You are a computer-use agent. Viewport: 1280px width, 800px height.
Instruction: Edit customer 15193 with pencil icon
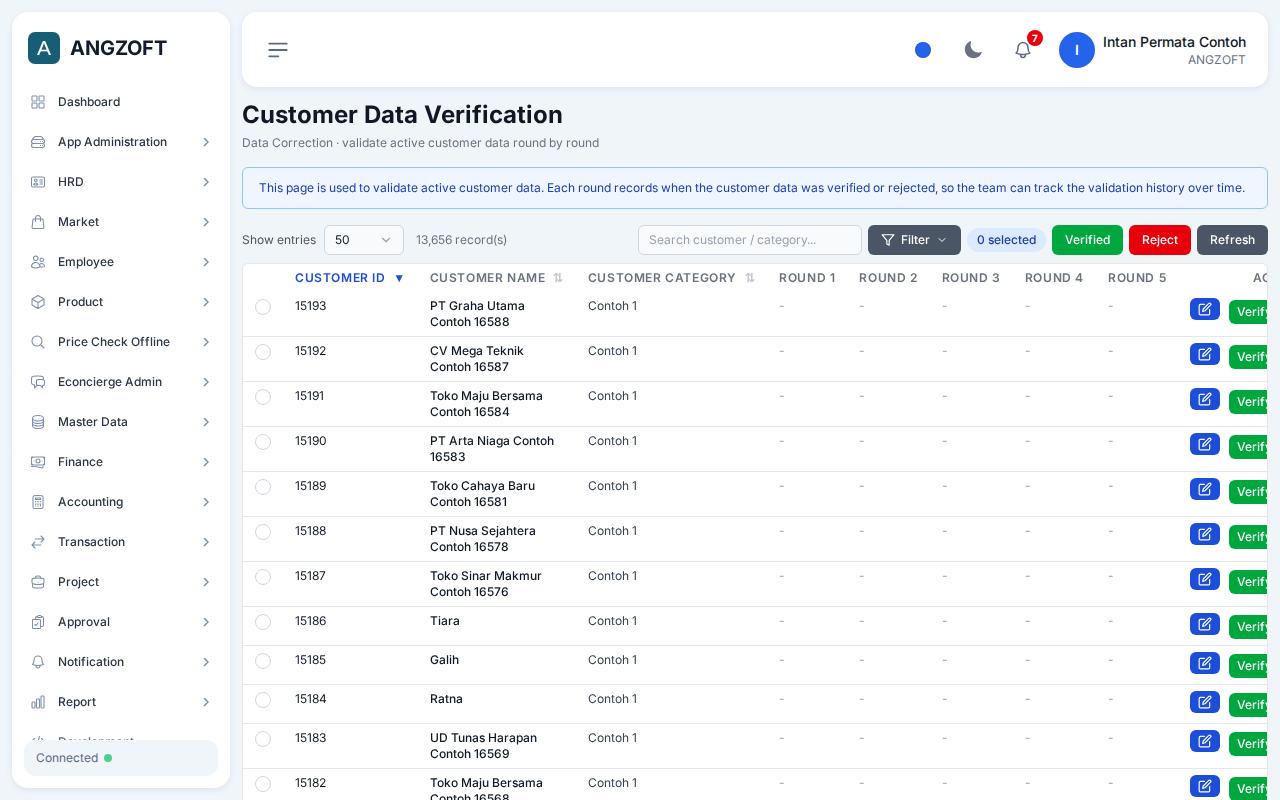[x=1205, y=309]
